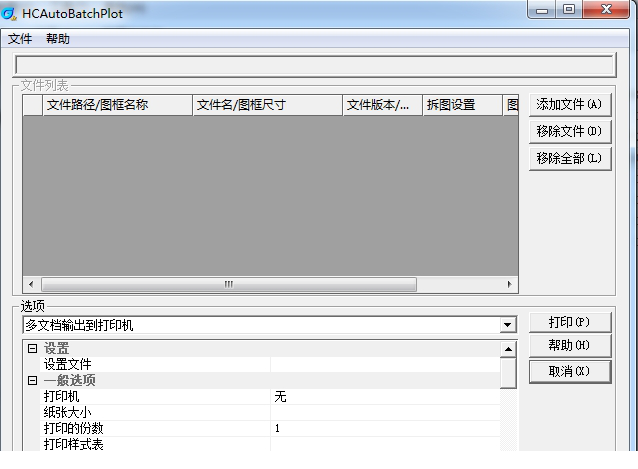Viewport: 638px width, 469px height.
Task: Click the horizontal scrollbar thumb in file list
Action: coord(229,284)
